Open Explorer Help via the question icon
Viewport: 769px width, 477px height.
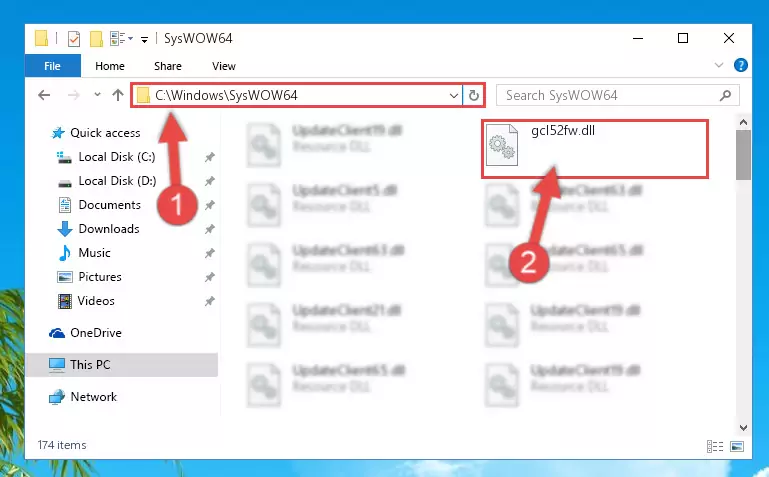pos(741,65)
